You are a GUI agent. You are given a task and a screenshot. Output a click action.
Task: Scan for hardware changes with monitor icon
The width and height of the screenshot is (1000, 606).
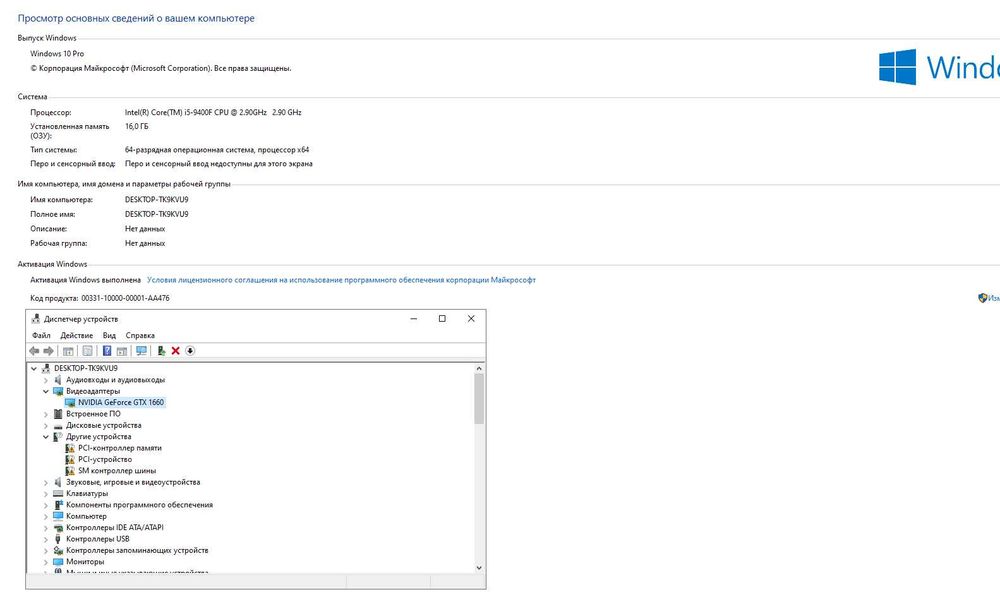pos(142,351)
